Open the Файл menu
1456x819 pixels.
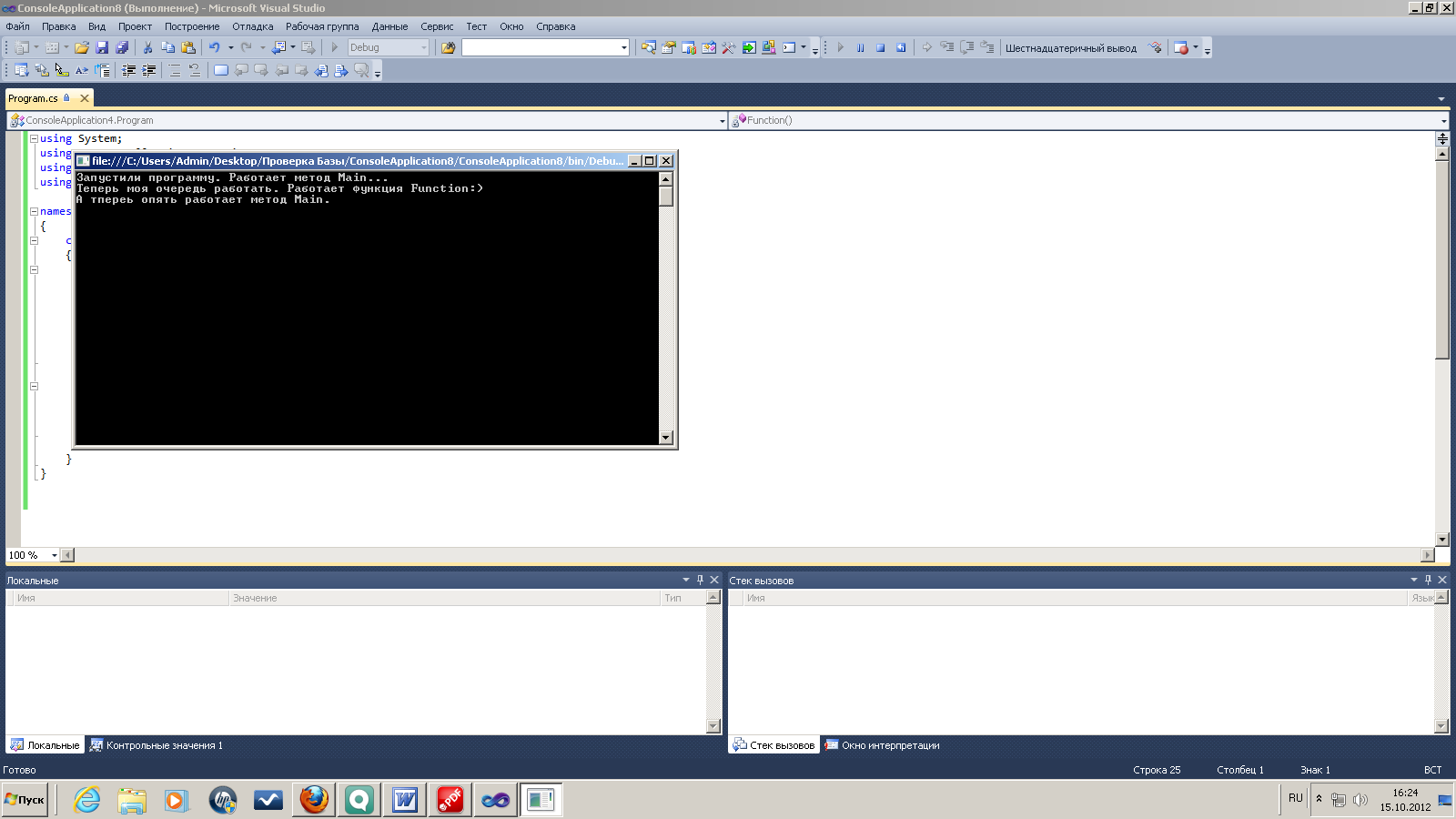(18, 26)
